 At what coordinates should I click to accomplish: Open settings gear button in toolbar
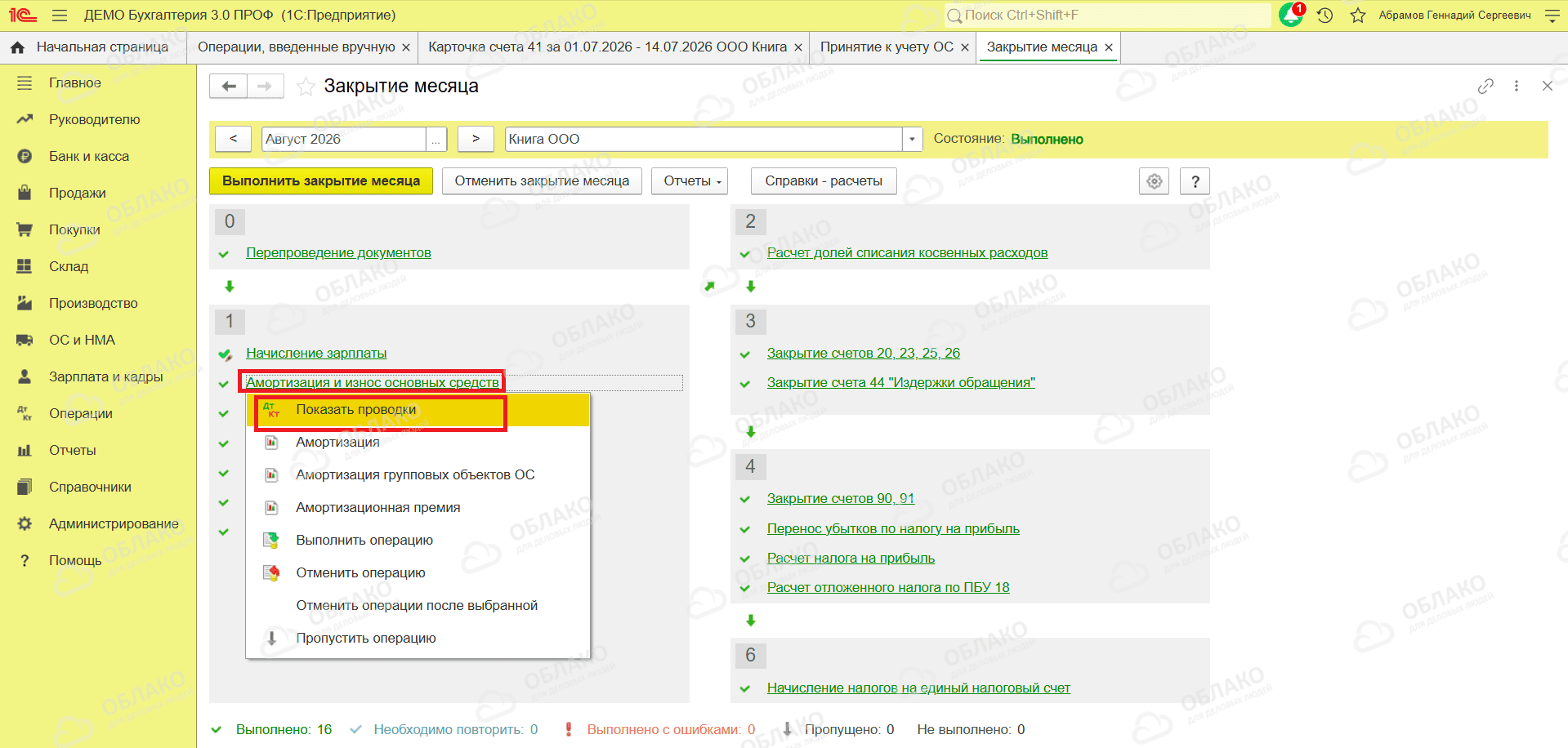tap(1154, 181)
